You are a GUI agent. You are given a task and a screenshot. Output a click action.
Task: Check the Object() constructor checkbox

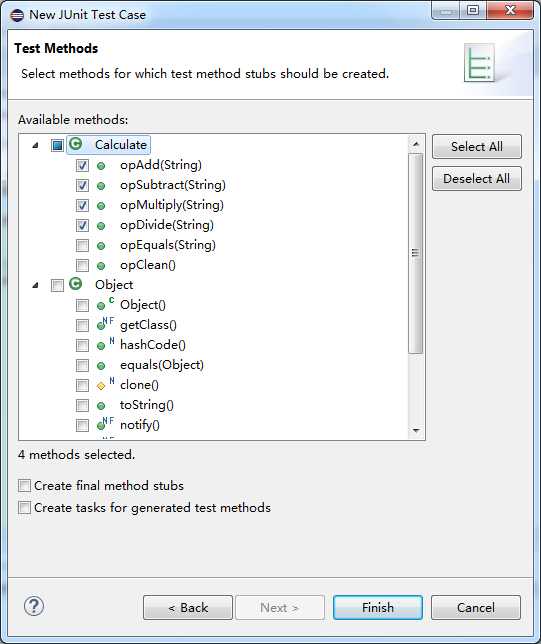(x=82, y=306)
